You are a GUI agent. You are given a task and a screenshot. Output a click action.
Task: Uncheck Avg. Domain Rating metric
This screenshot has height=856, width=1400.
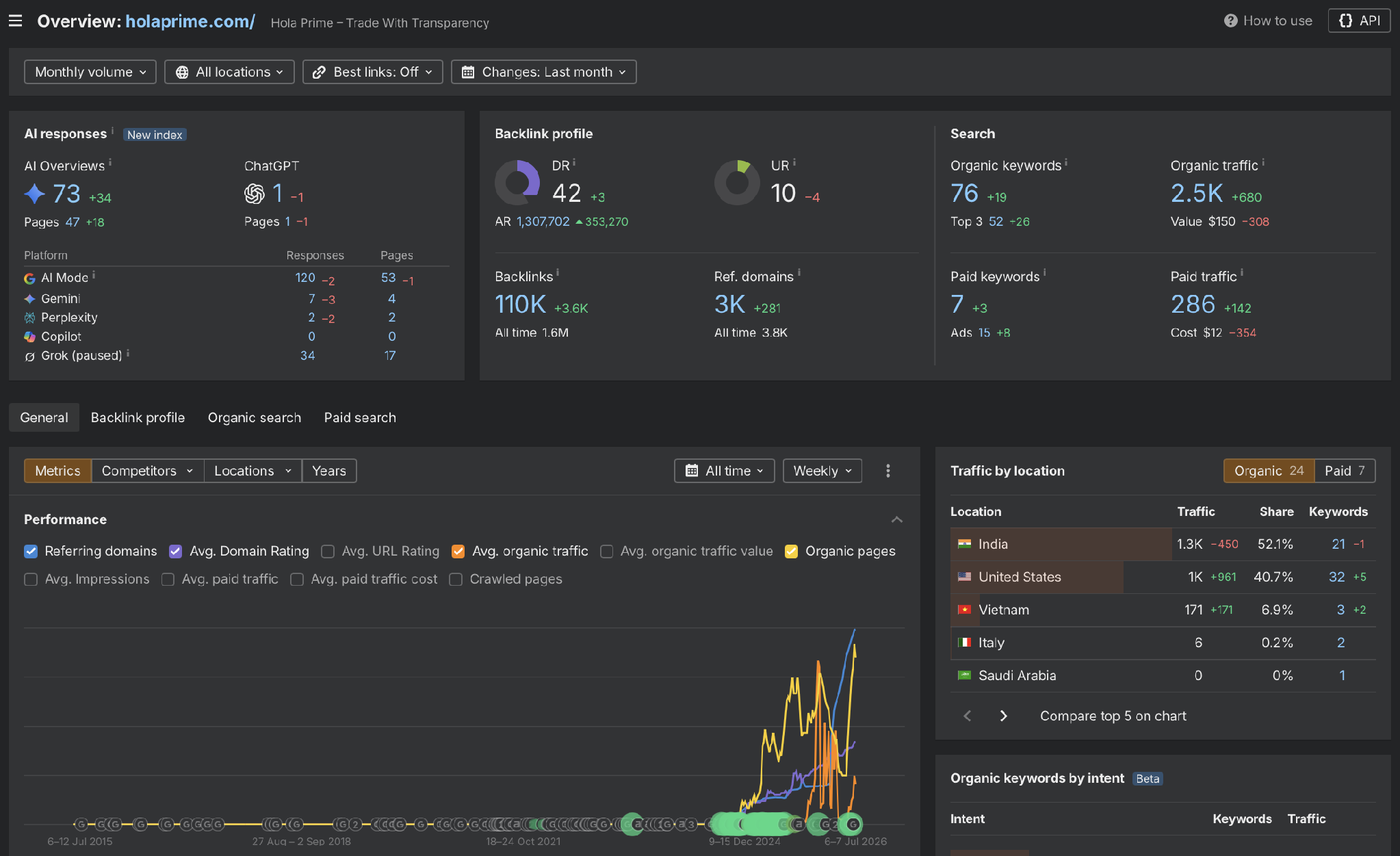pos(175,552)
